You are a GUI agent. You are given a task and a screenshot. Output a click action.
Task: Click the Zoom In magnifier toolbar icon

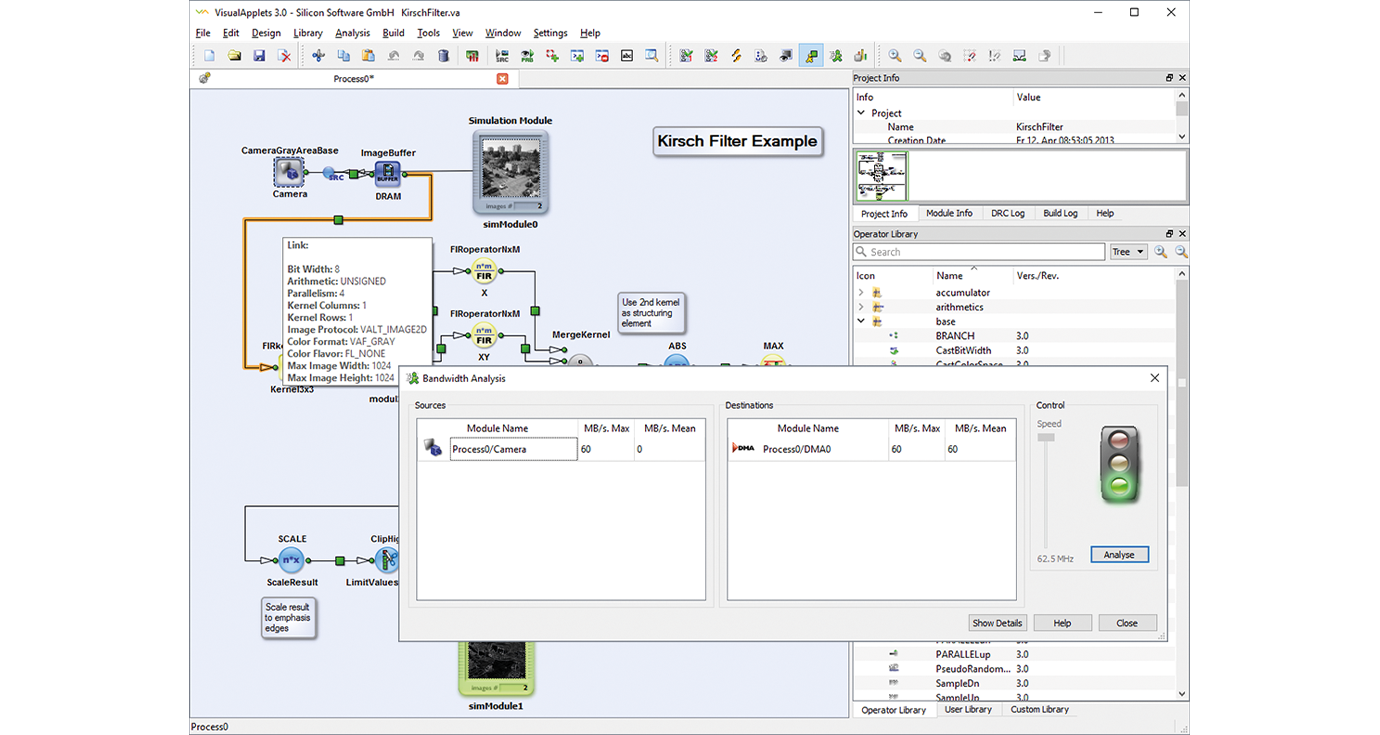coord(895,56)
